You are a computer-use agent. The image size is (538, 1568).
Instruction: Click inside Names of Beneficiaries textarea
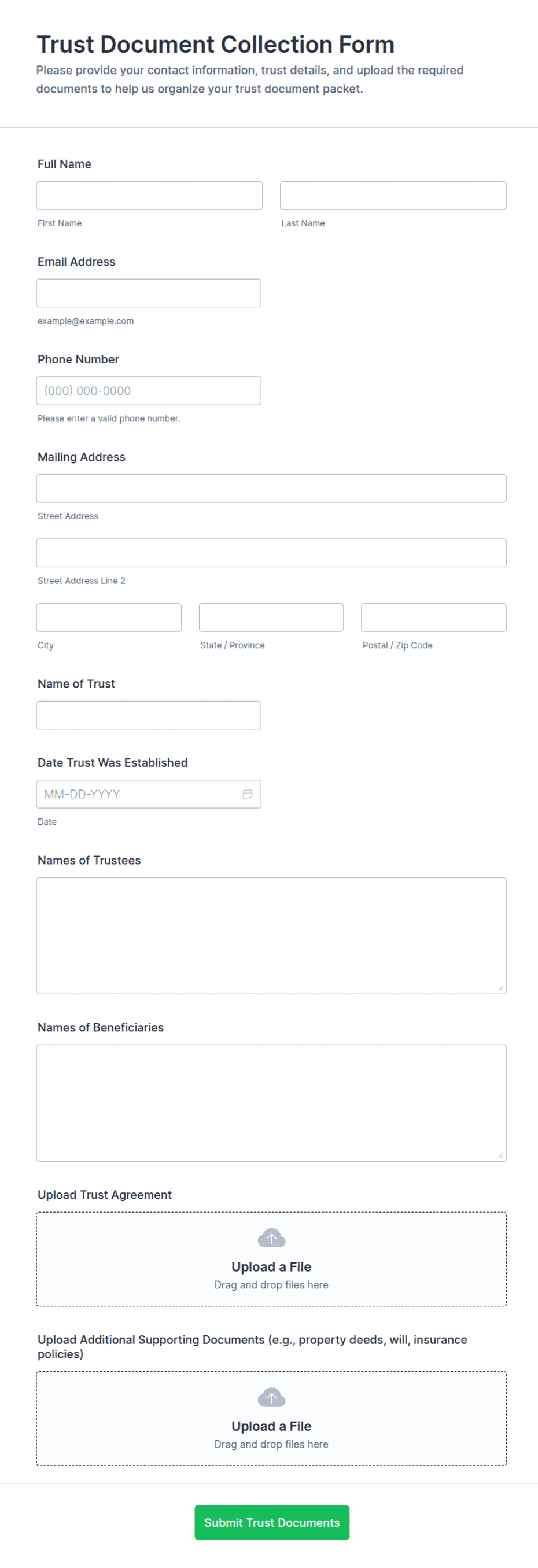(x=271, y=1103)
